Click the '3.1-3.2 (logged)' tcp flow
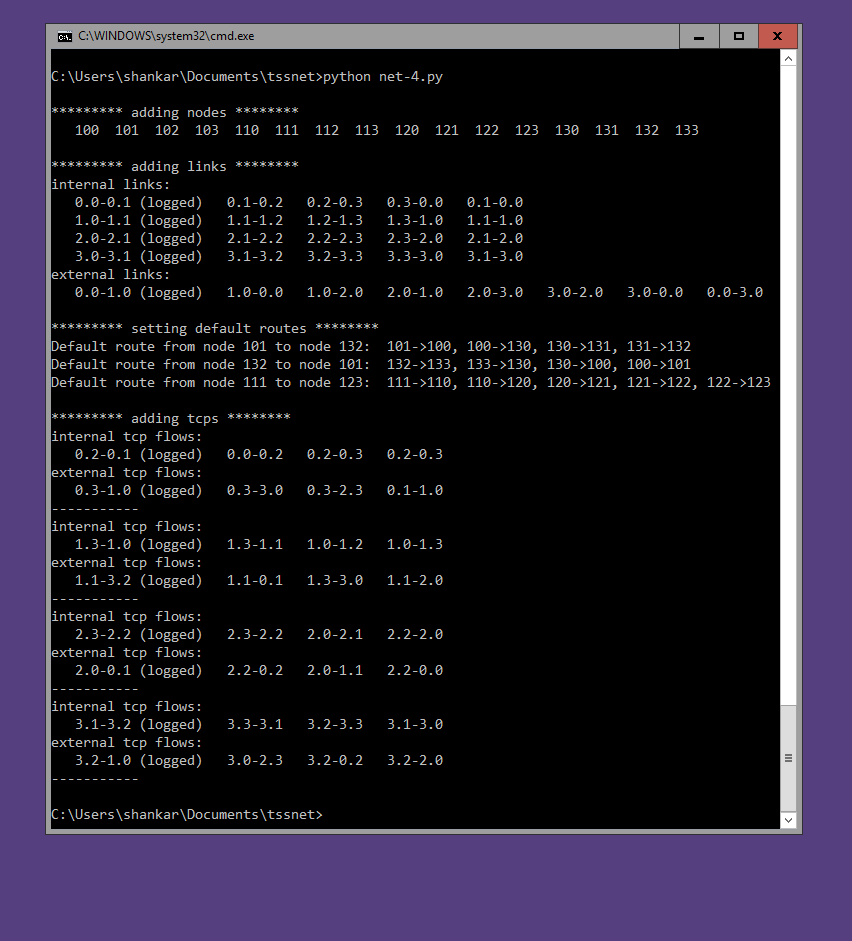The width and height of the screenshot is (852, 941). pyautogui.click(x=139, y=725)
